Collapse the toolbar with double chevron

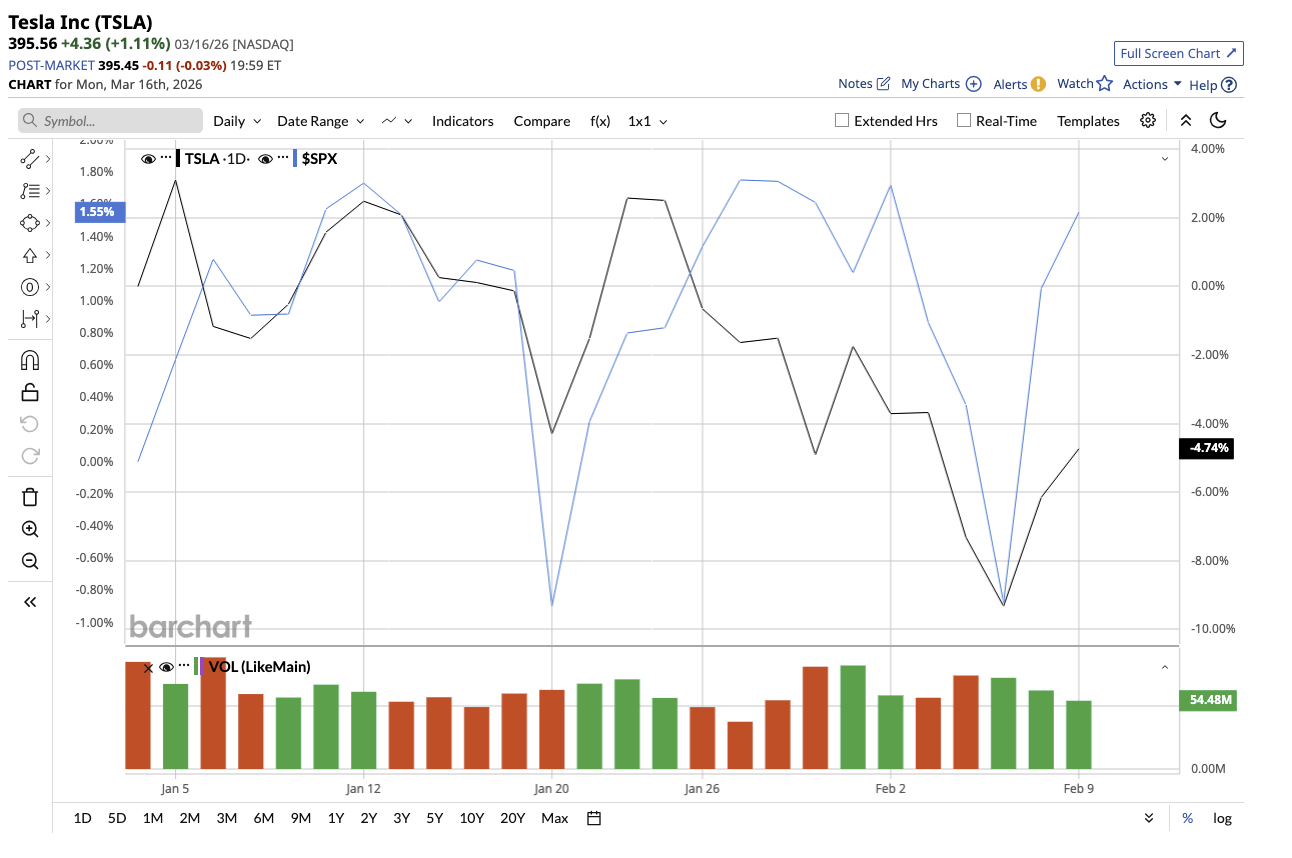click(1186, 120)
